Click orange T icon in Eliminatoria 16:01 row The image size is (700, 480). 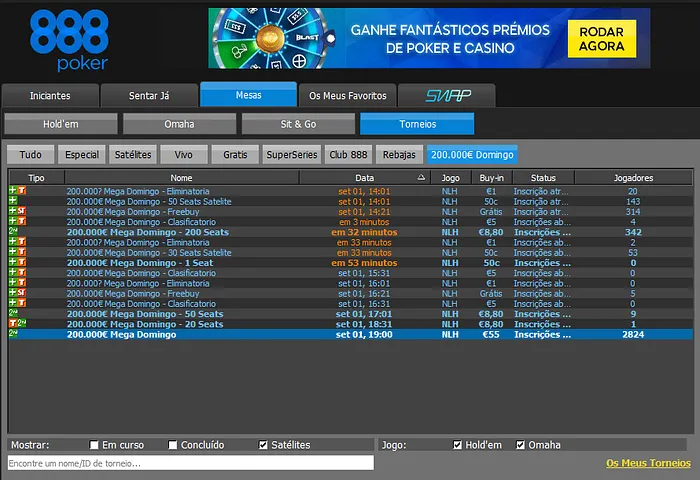click(21, 283)
